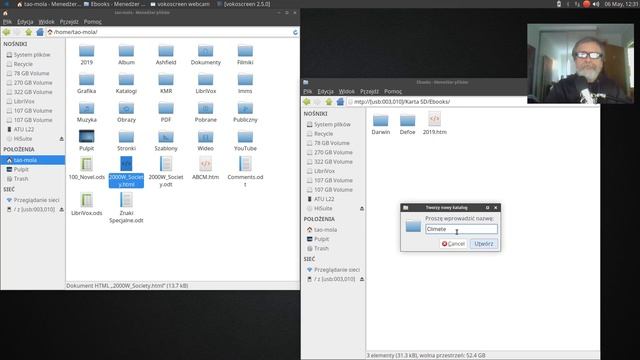The height and width of the screenshot is (360, 640).
Task: Switch to Ebooks taskbar window button
Action: 115,4
